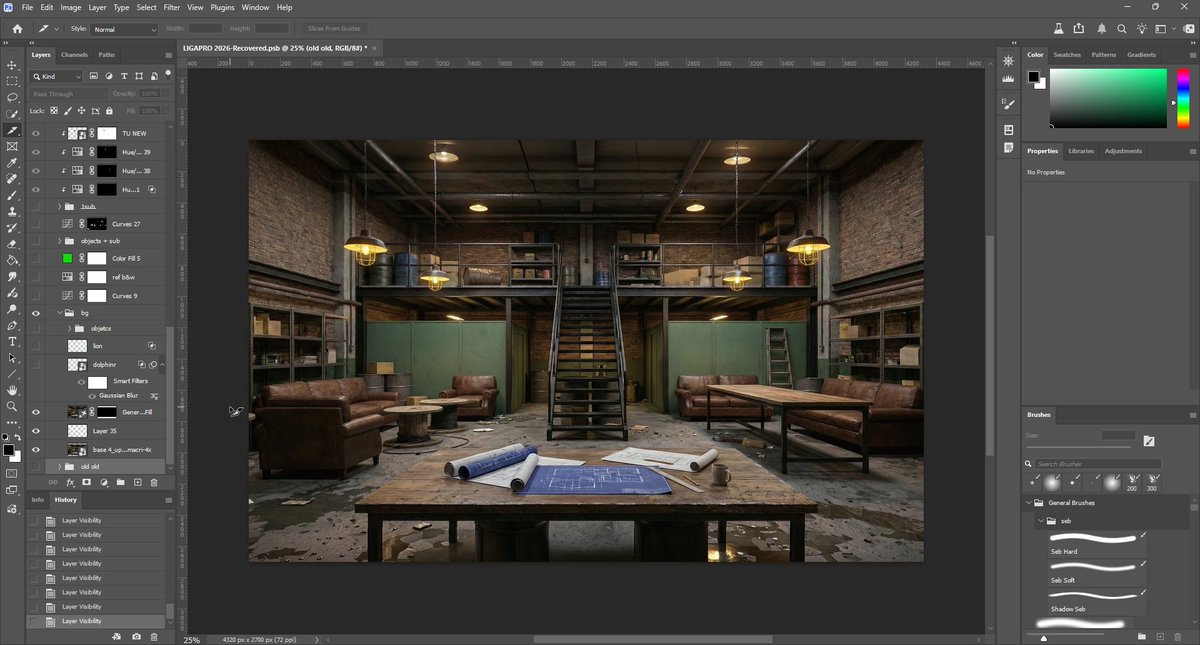This screenshot has width=1200, height=645.
Task: Open the brush settings icon in Brushes panel
Action: 1149,441
